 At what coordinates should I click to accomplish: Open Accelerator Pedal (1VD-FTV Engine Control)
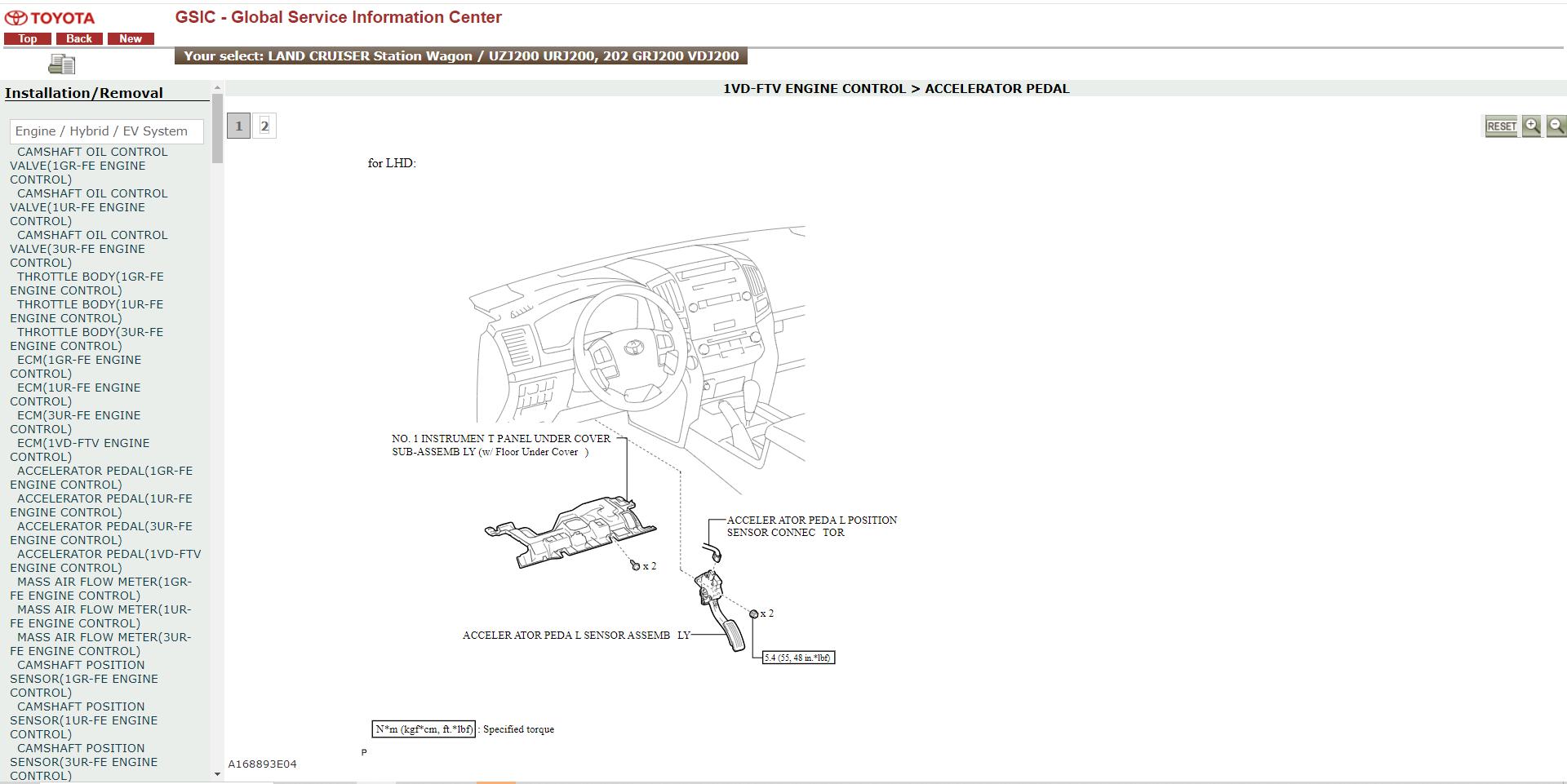[105, 560]
